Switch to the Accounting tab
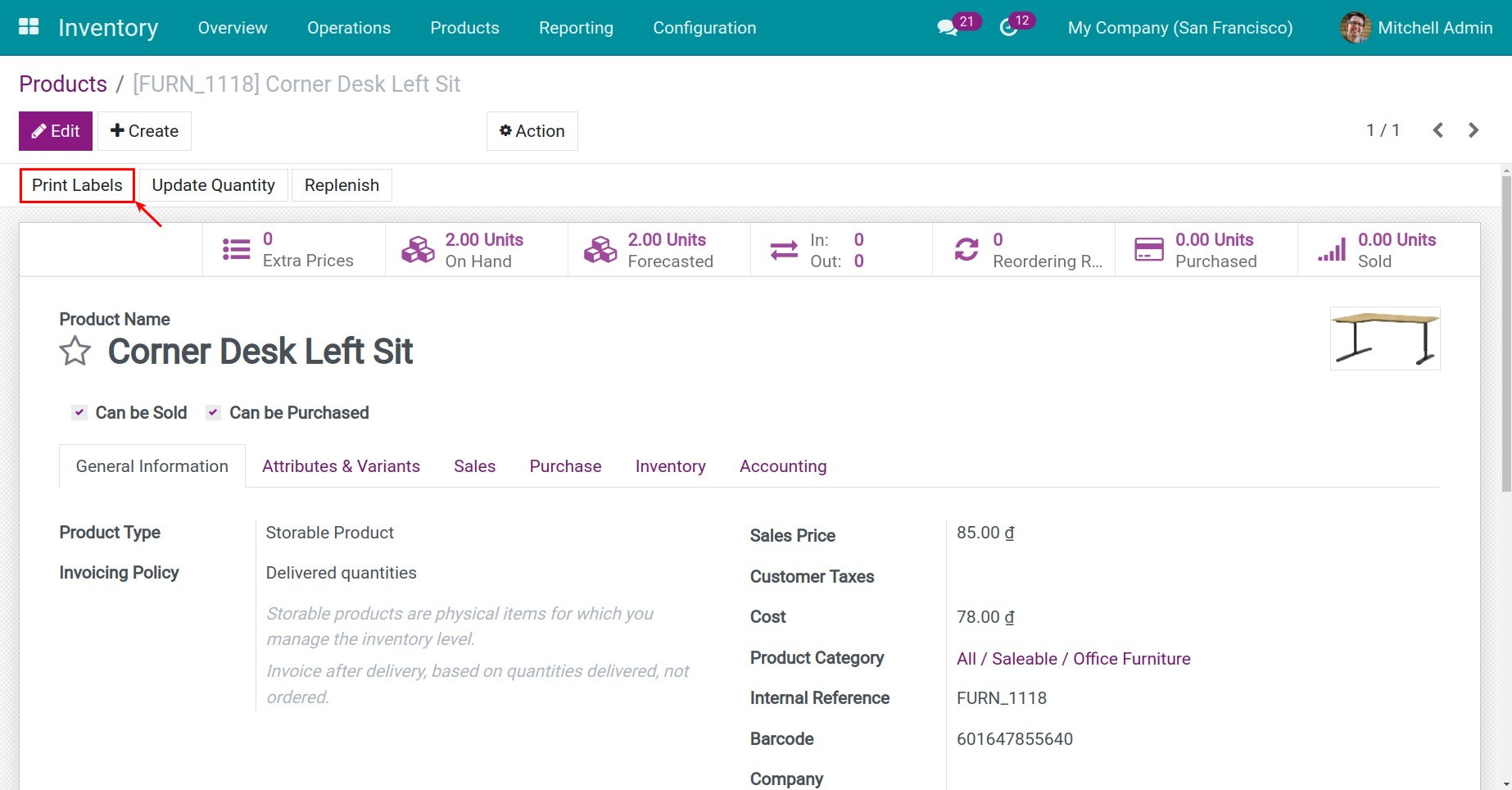 (x=783, y=466)
